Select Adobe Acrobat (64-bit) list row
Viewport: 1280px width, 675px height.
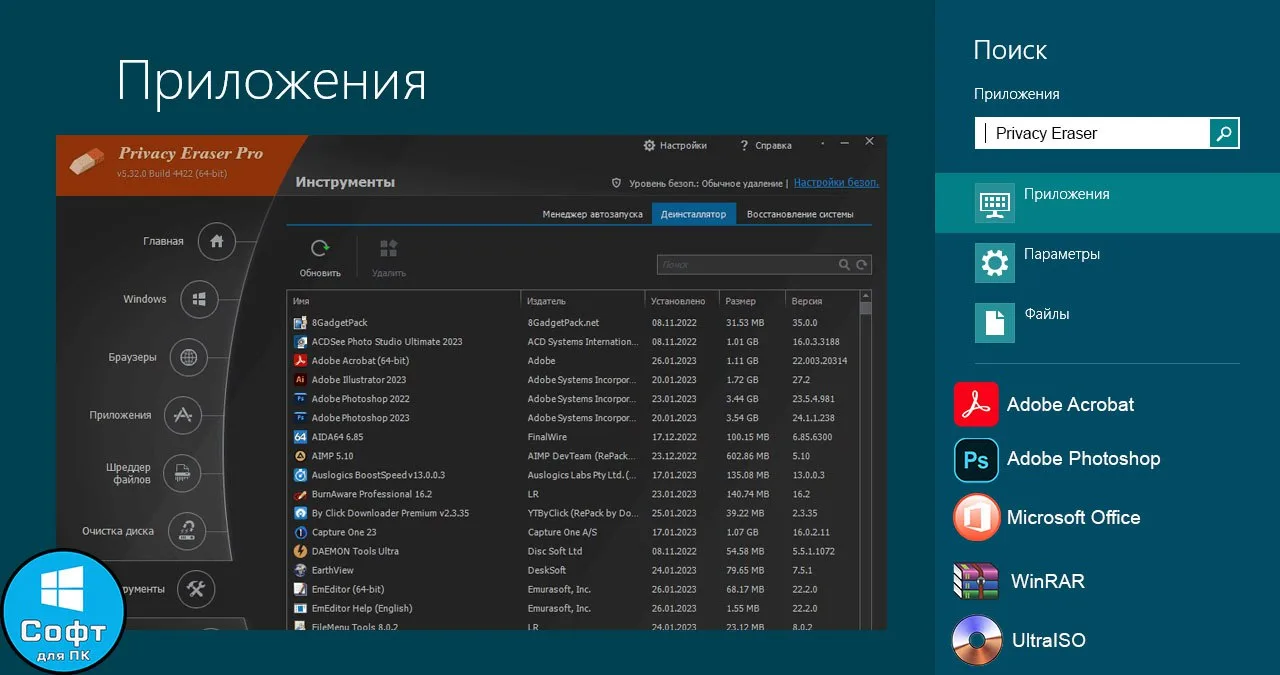(x=573, y=361)
